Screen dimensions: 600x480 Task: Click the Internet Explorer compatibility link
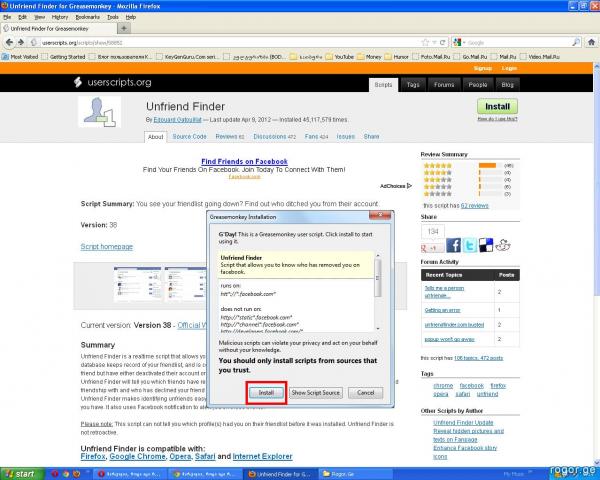click(x=262, y=456)
